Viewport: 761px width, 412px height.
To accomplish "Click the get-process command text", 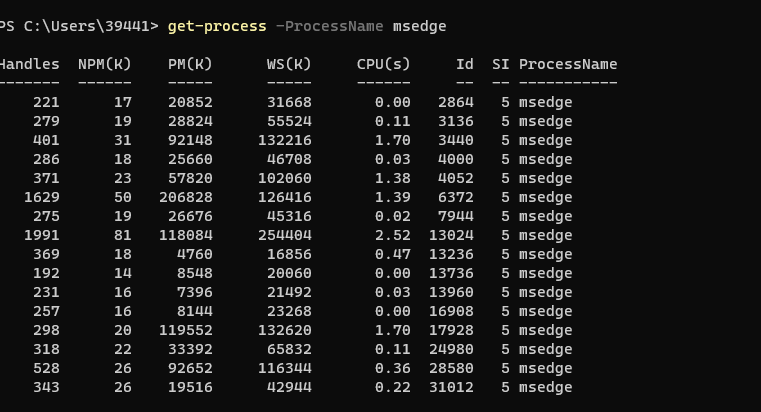I will click(x=217, y=26).
